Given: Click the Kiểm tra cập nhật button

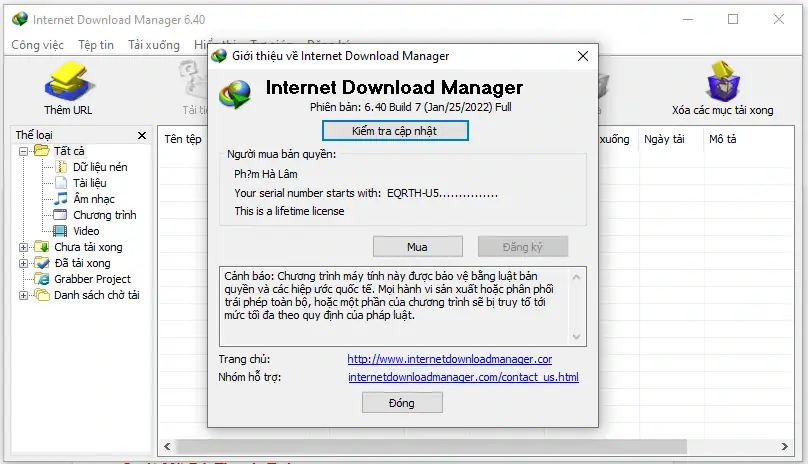Looking at the screenshot, I should tap(395, 130).
